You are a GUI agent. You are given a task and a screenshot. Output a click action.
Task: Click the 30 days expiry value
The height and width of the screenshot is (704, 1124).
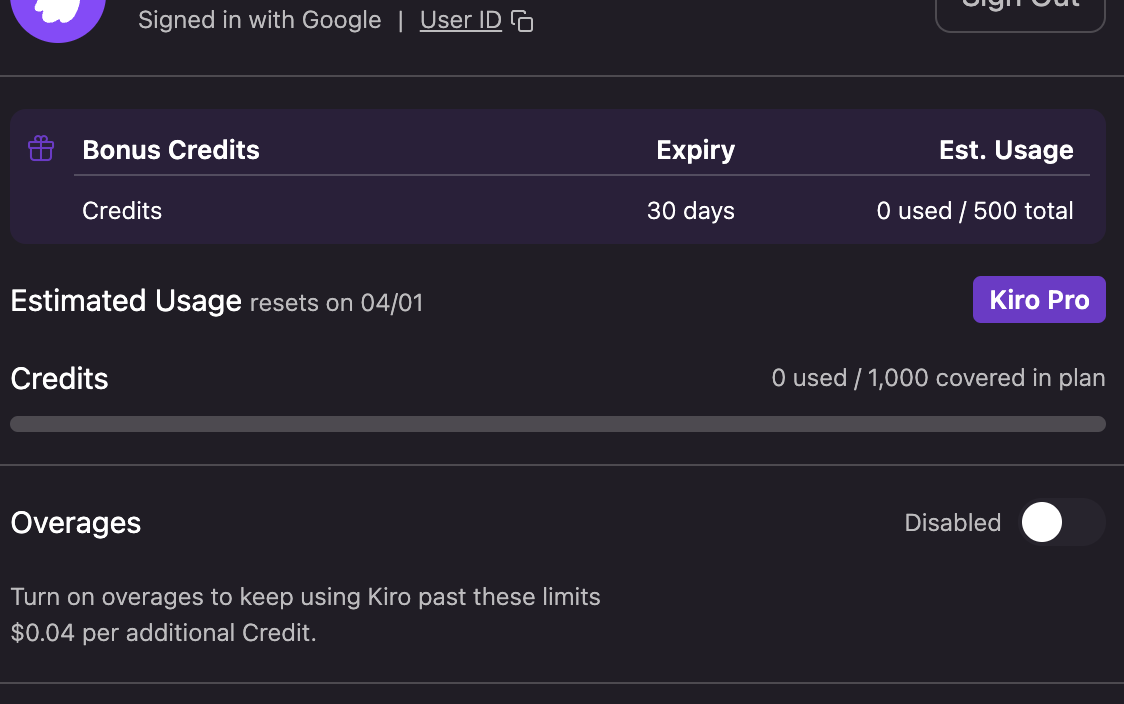690,211
